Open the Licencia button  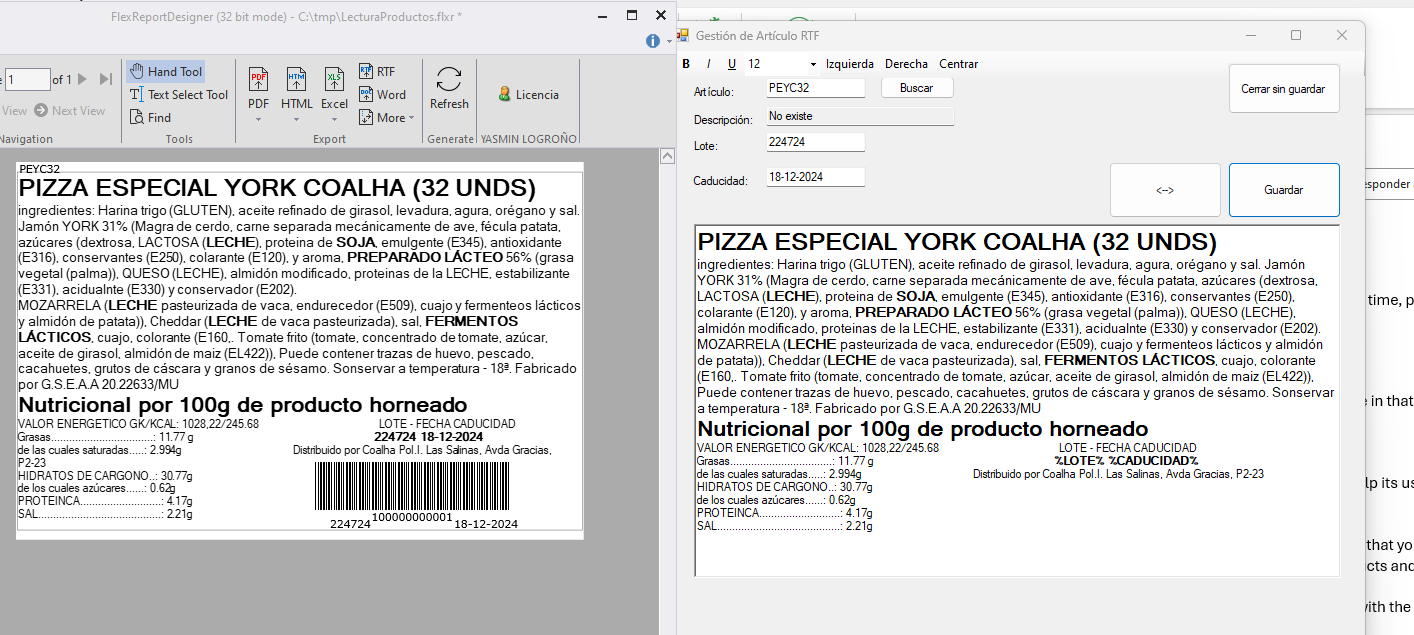pyautogui.click(x=528, y=95)
